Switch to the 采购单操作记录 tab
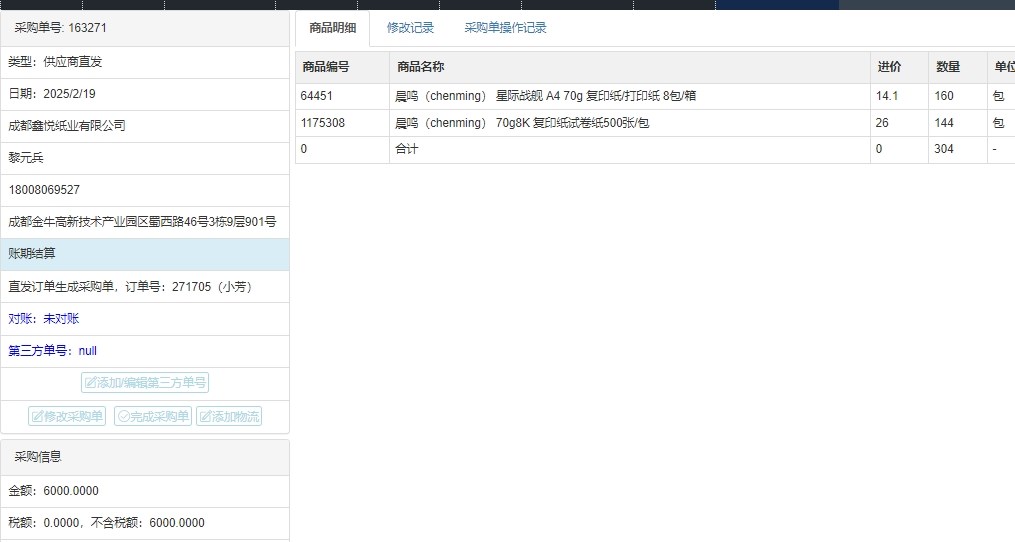The image size is (1015, 542). [506, 28]
